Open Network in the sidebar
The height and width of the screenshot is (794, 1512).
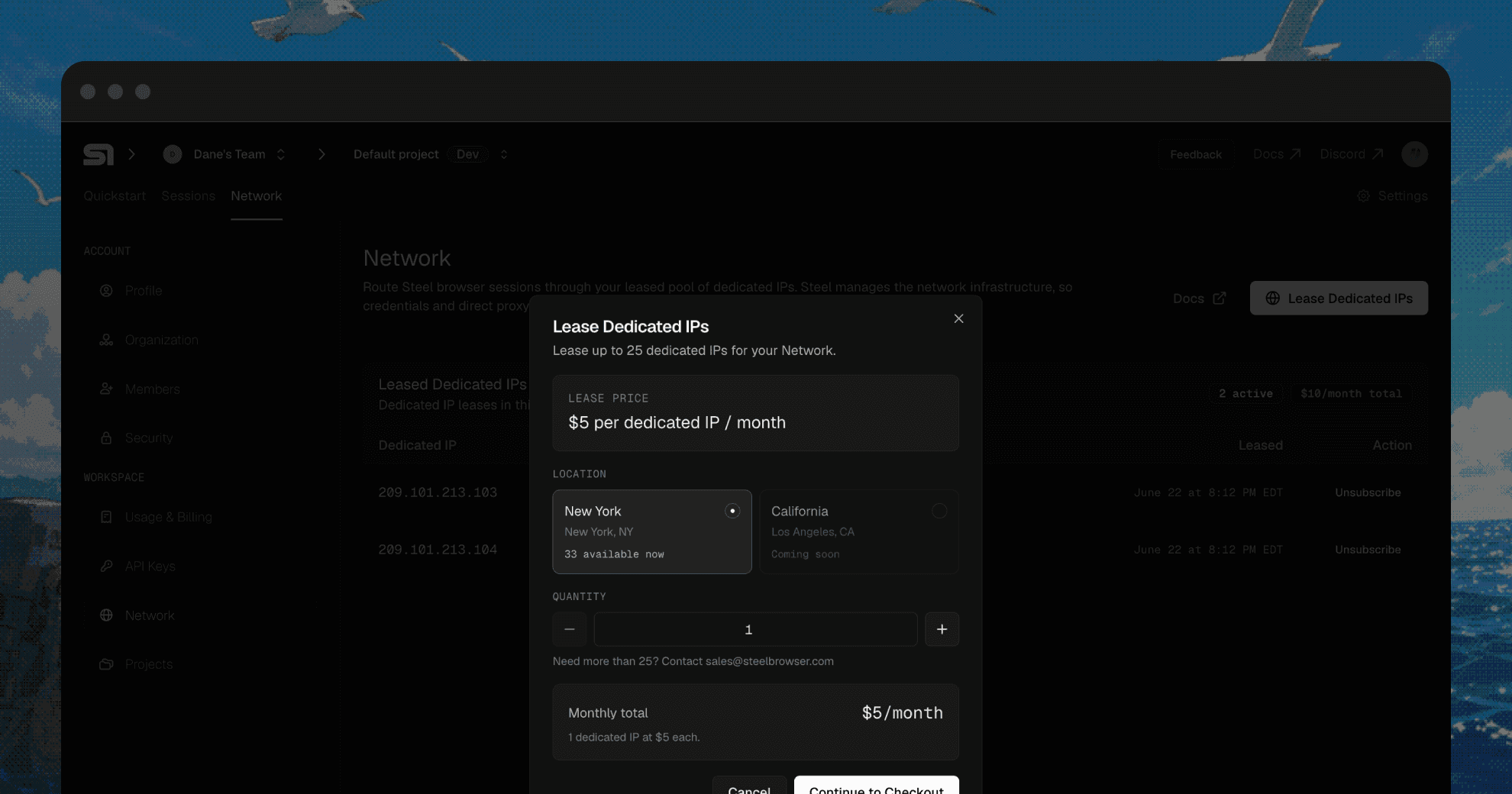150,615
